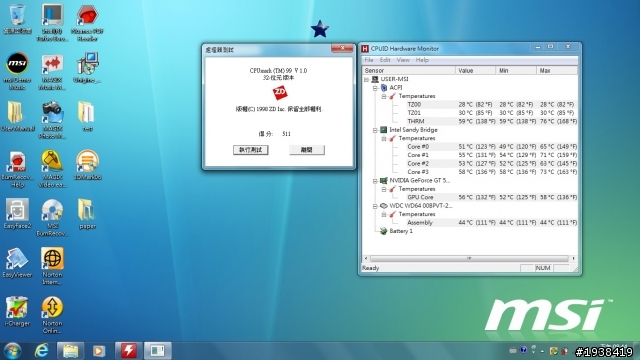Open the Norton Internet Security shortcut

tap(52, 266)
